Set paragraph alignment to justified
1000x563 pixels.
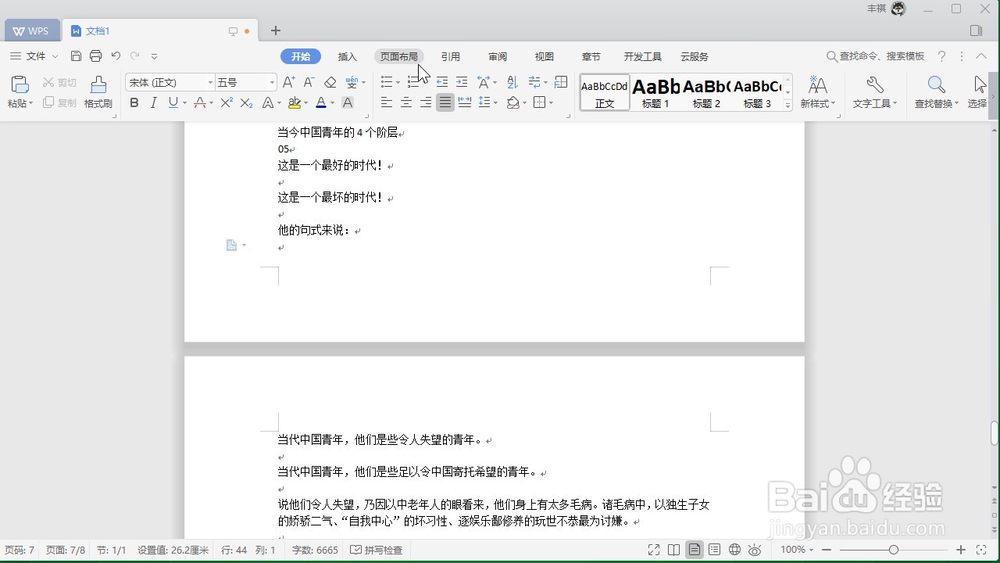(x=445, y=102)
